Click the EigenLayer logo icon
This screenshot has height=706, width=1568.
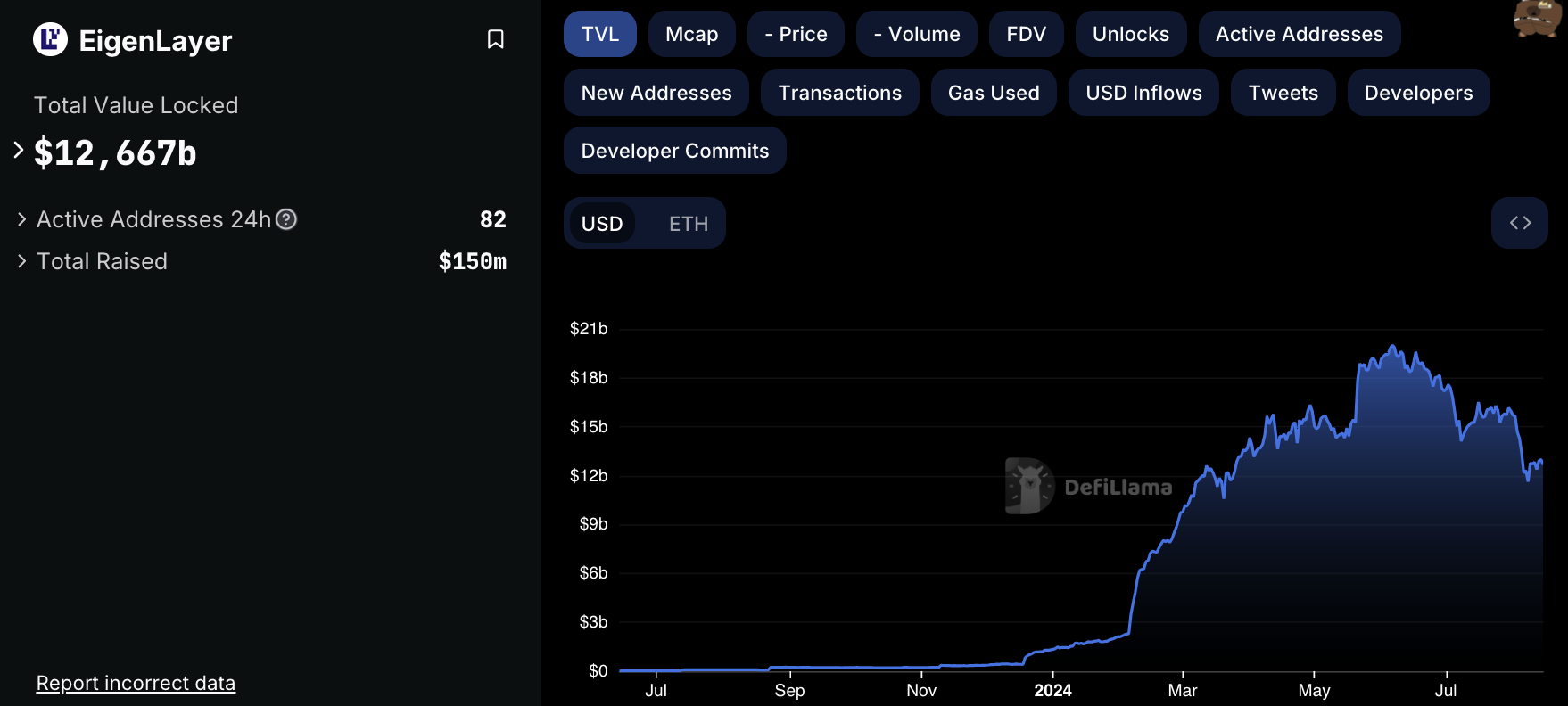(x=50, y=39)
